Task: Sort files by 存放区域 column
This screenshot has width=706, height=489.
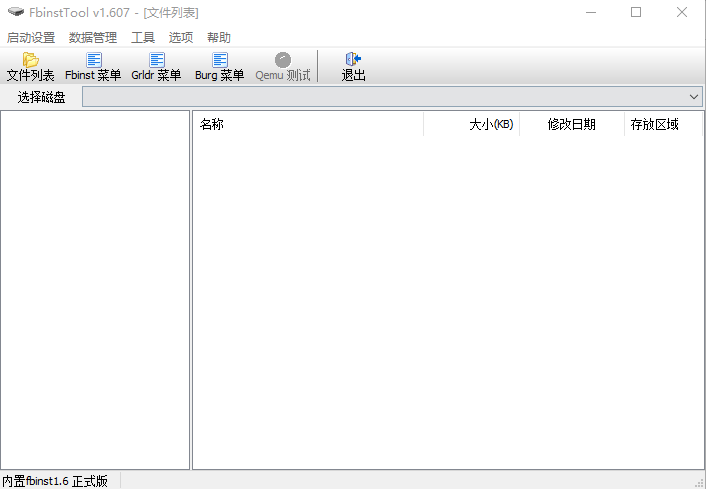Action: coord(663,124)
